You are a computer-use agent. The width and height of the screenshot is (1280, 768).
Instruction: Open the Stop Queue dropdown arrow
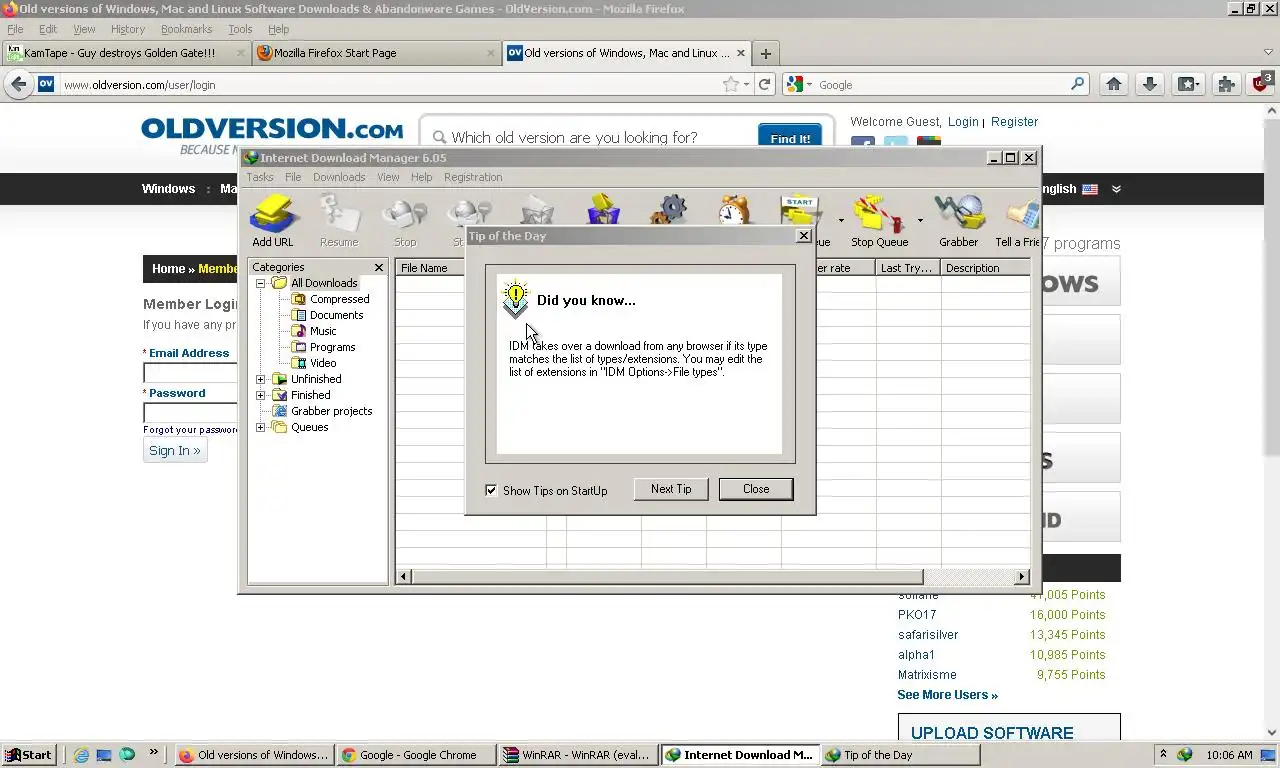click(x=920, y=220)
